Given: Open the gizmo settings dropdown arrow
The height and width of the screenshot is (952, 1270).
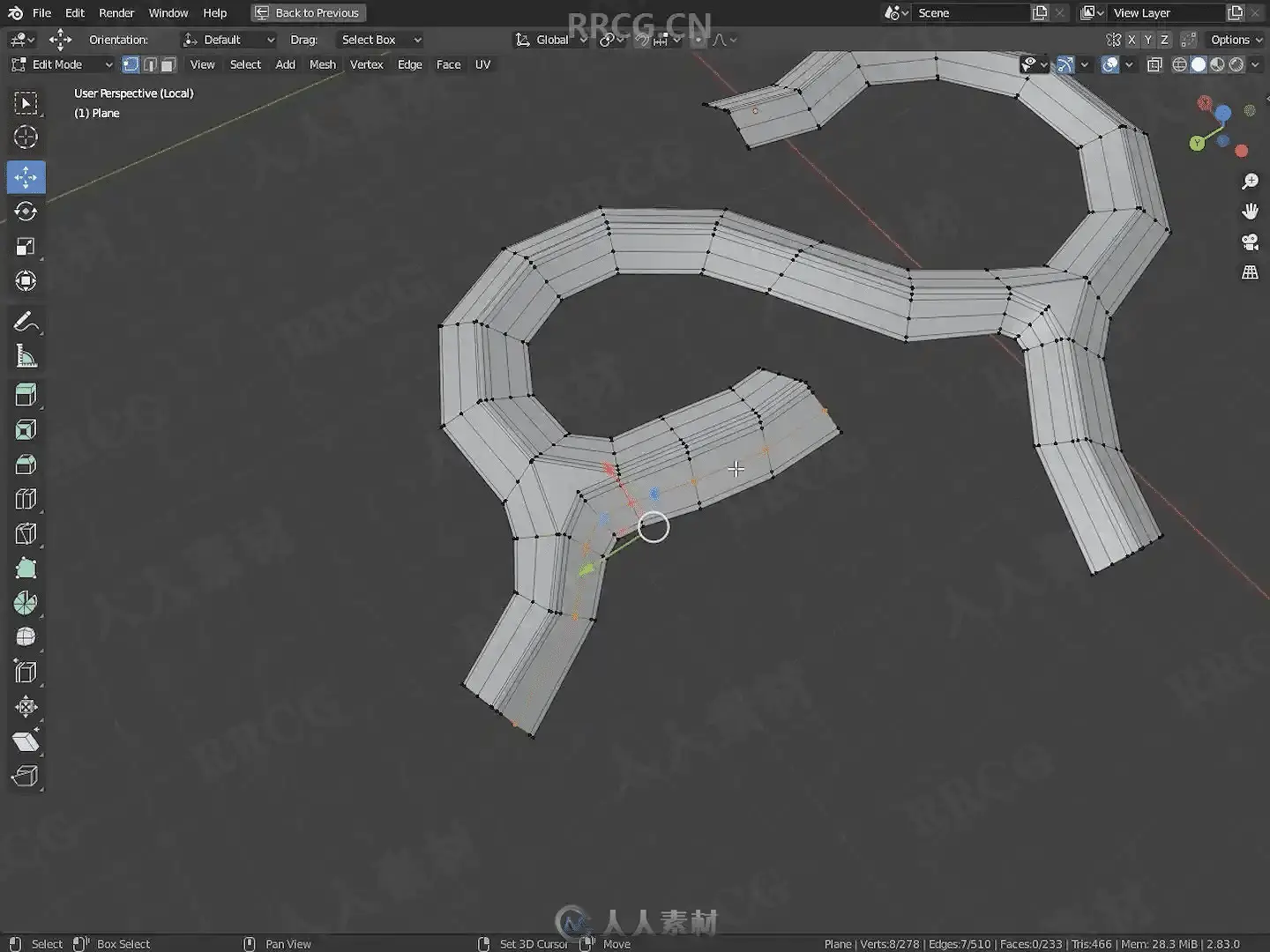Looking at the screenshot, I should click(x=1085, y=64).
